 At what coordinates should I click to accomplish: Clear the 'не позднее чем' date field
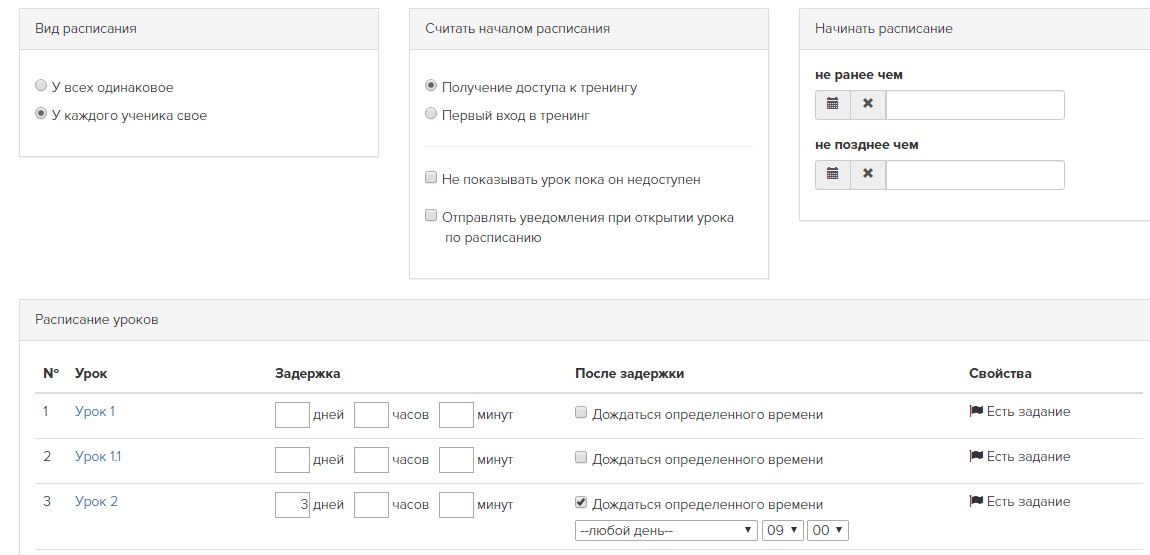[868, 175]
